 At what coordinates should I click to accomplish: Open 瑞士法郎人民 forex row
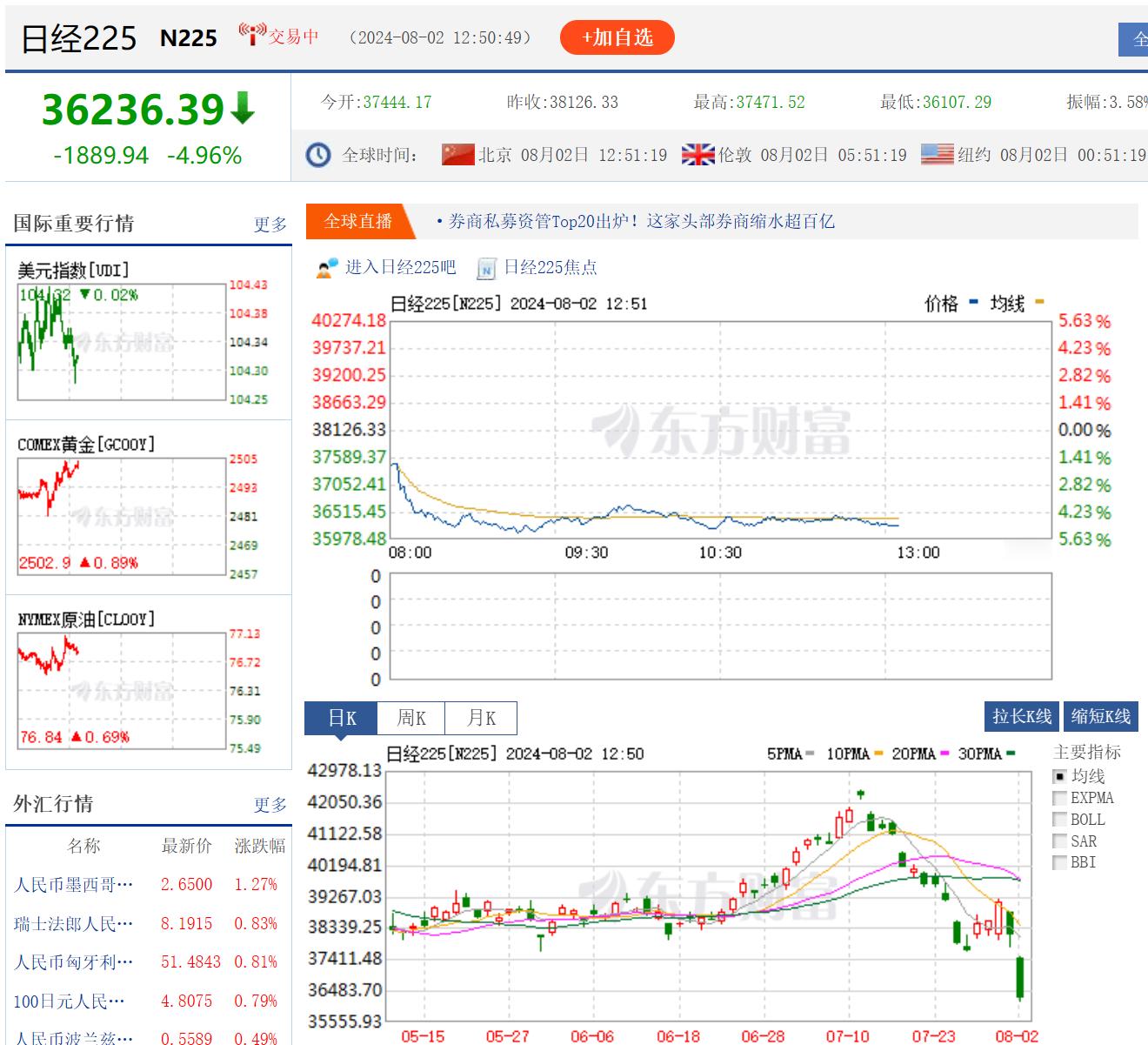(149, 924)
